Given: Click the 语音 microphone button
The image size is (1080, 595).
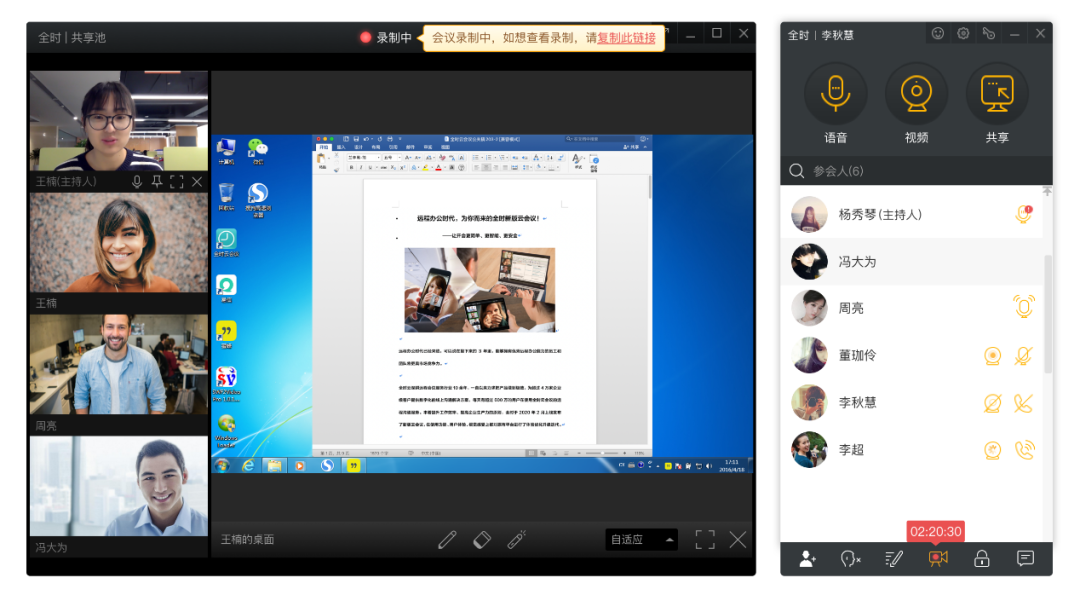Looking at the screenshot, I should 835,94.
